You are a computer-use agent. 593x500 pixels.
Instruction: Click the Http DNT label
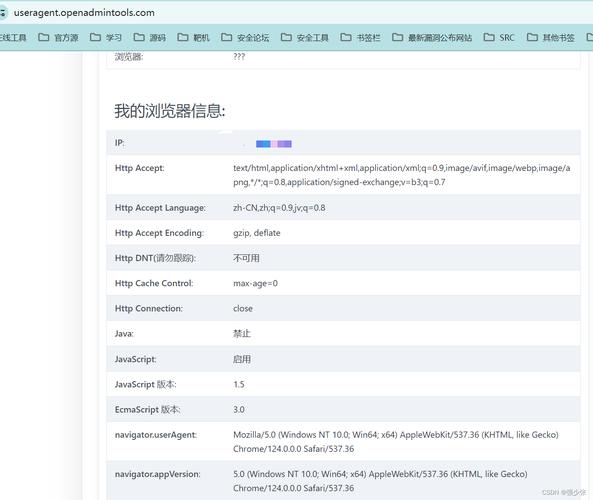pyautogui.click(x=155, y=258)
